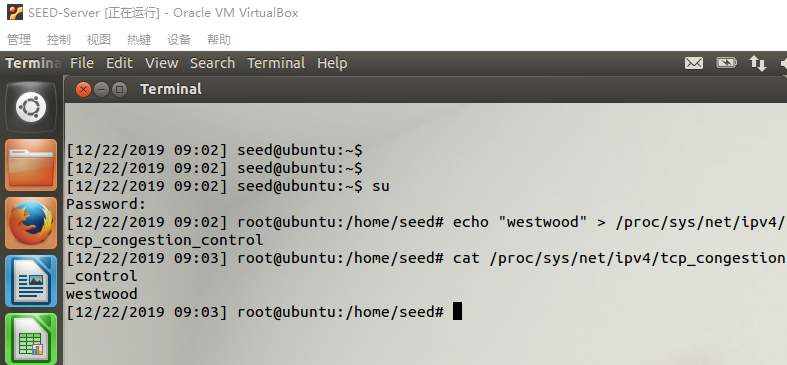Screen dimensions: 787x365
Task: Open the Files folder launcher icon
Action: pos(31,165)
